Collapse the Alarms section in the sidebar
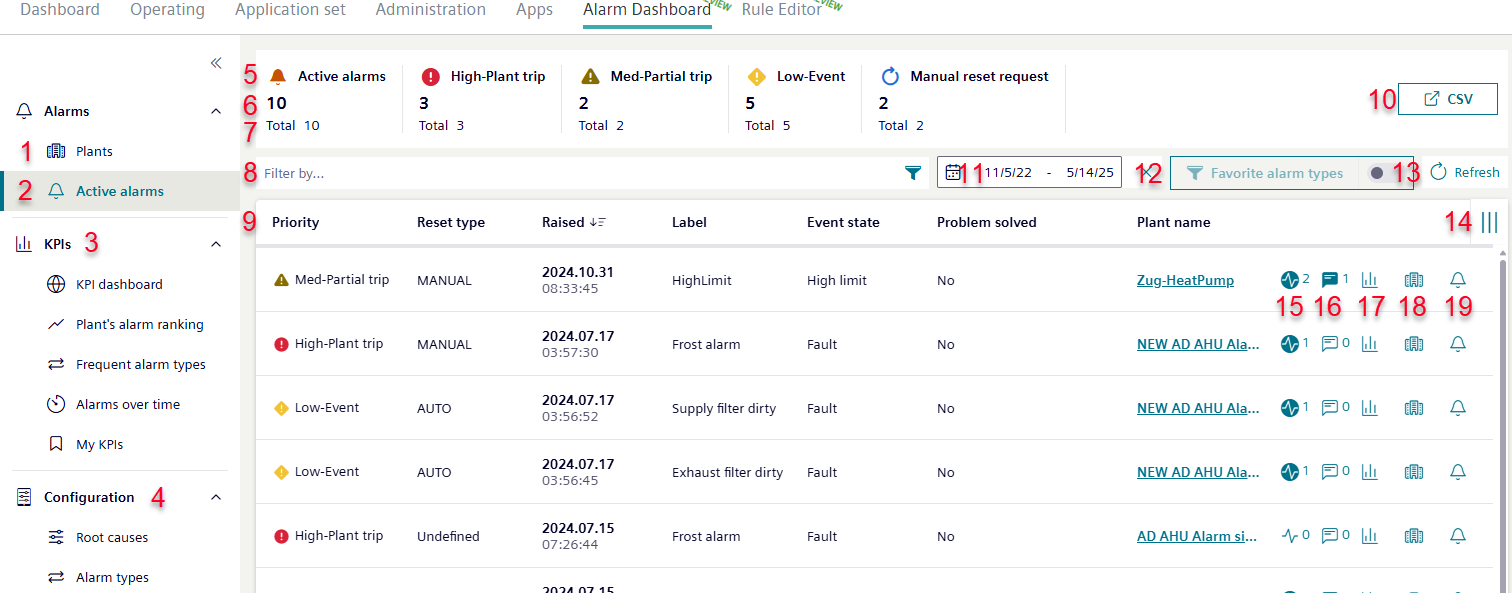 click(216, 111)
